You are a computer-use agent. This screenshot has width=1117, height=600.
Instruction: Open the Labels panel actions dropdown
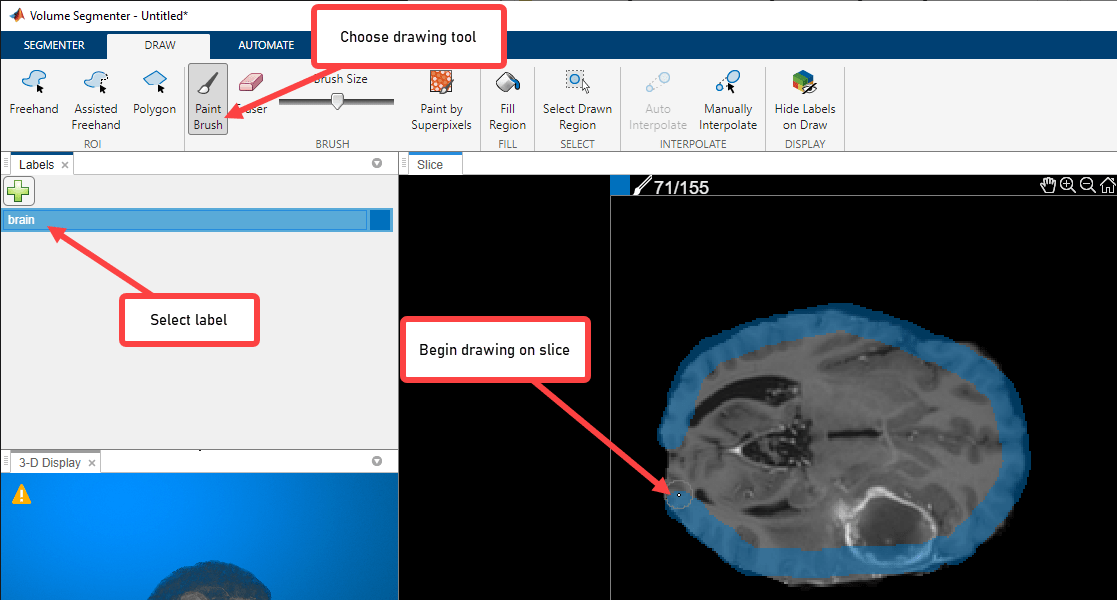point(377,163)
